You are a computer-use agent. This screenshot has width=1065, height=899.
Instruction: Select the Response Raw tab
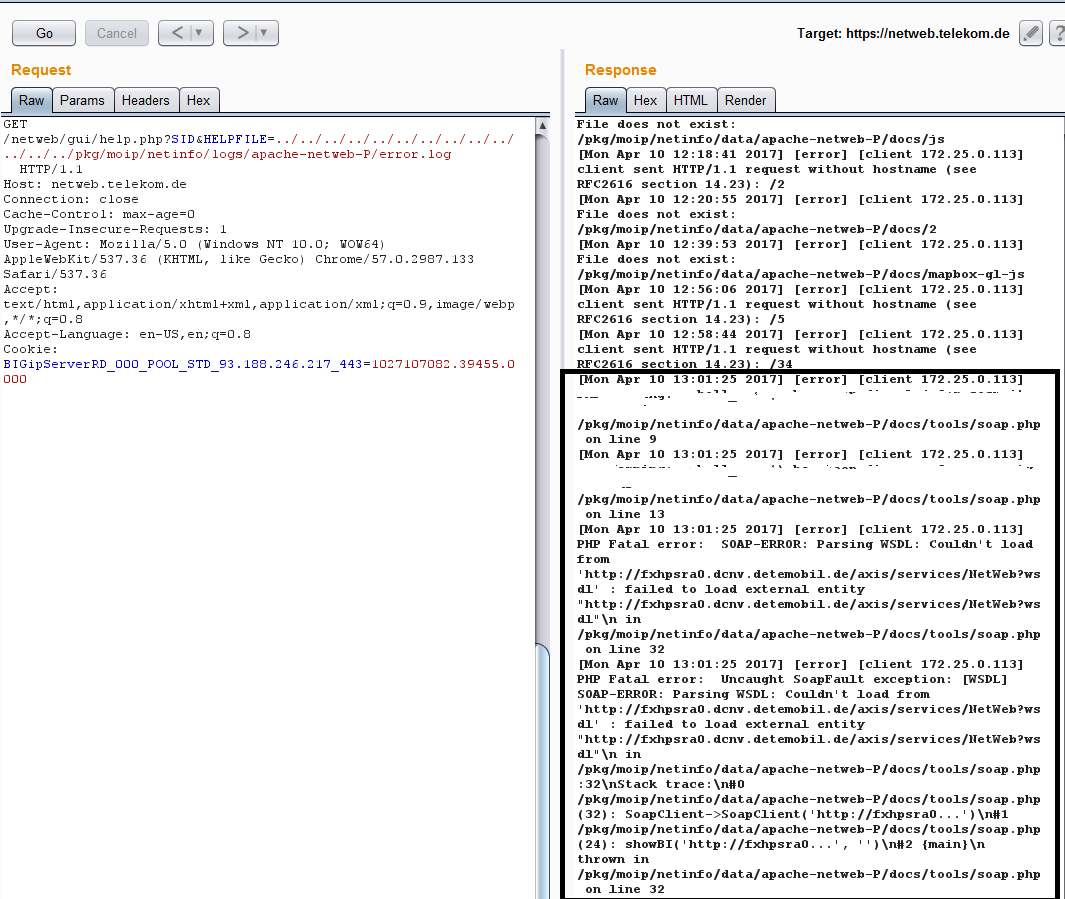605,100
